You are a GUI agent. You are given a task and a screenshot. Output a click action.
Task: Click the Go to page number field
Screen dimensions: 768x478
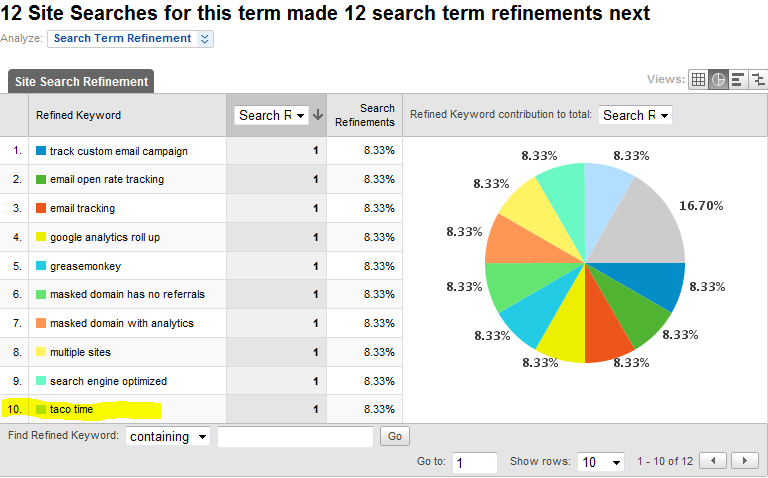(x=474, y=462)
